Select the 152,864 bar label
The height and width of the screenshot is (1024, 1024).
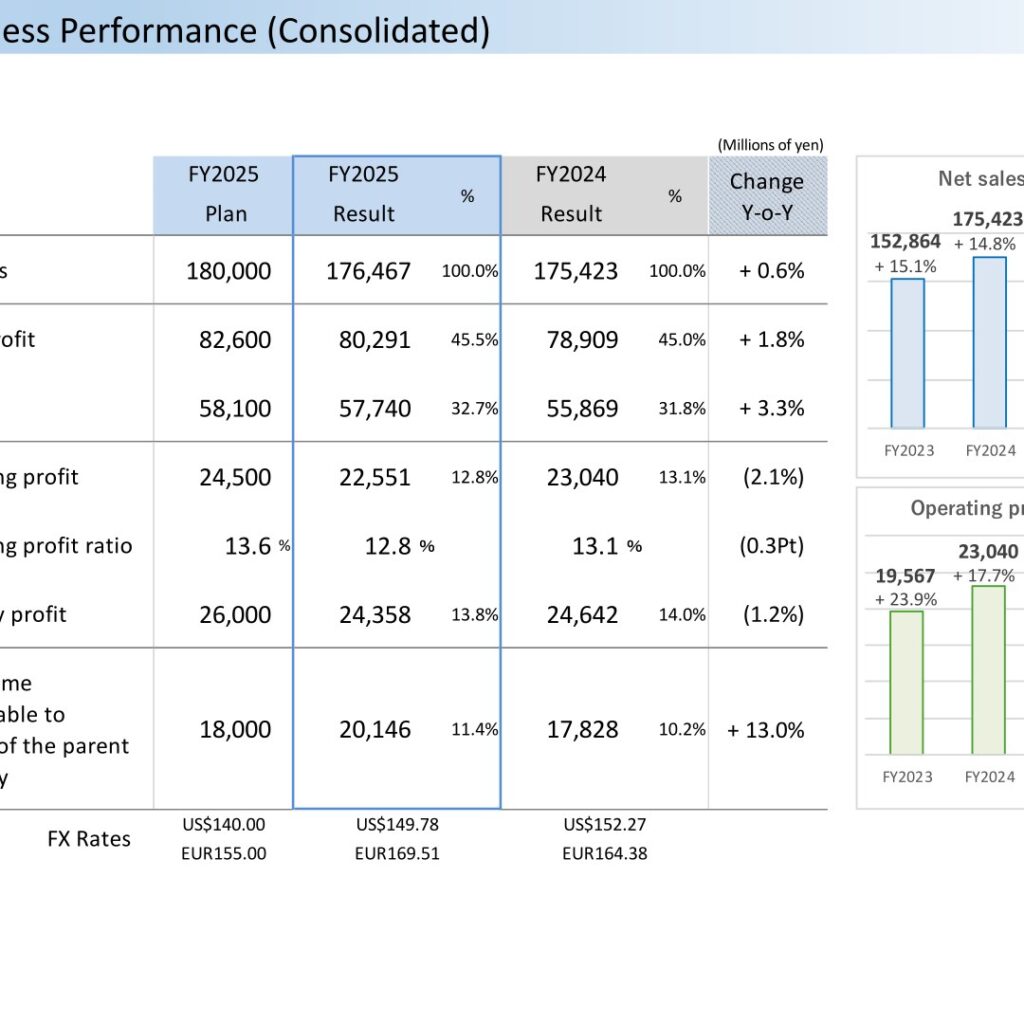(905, 242)
